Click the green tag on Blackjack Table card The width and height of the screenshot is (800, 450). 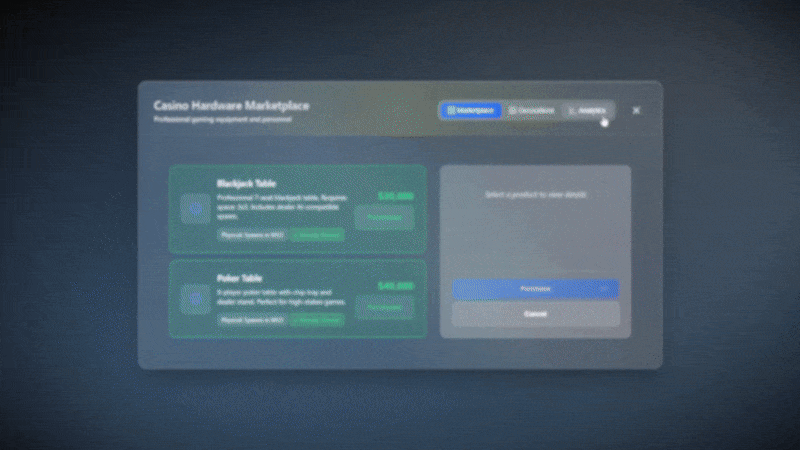click(317, 235)
